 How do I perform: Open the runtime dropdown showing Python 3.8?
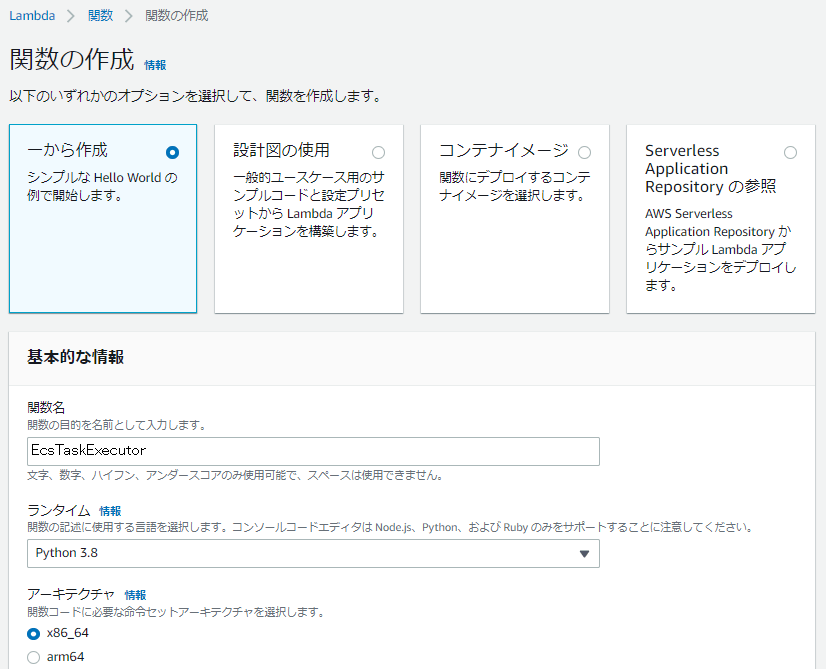(x=312, y=553)
